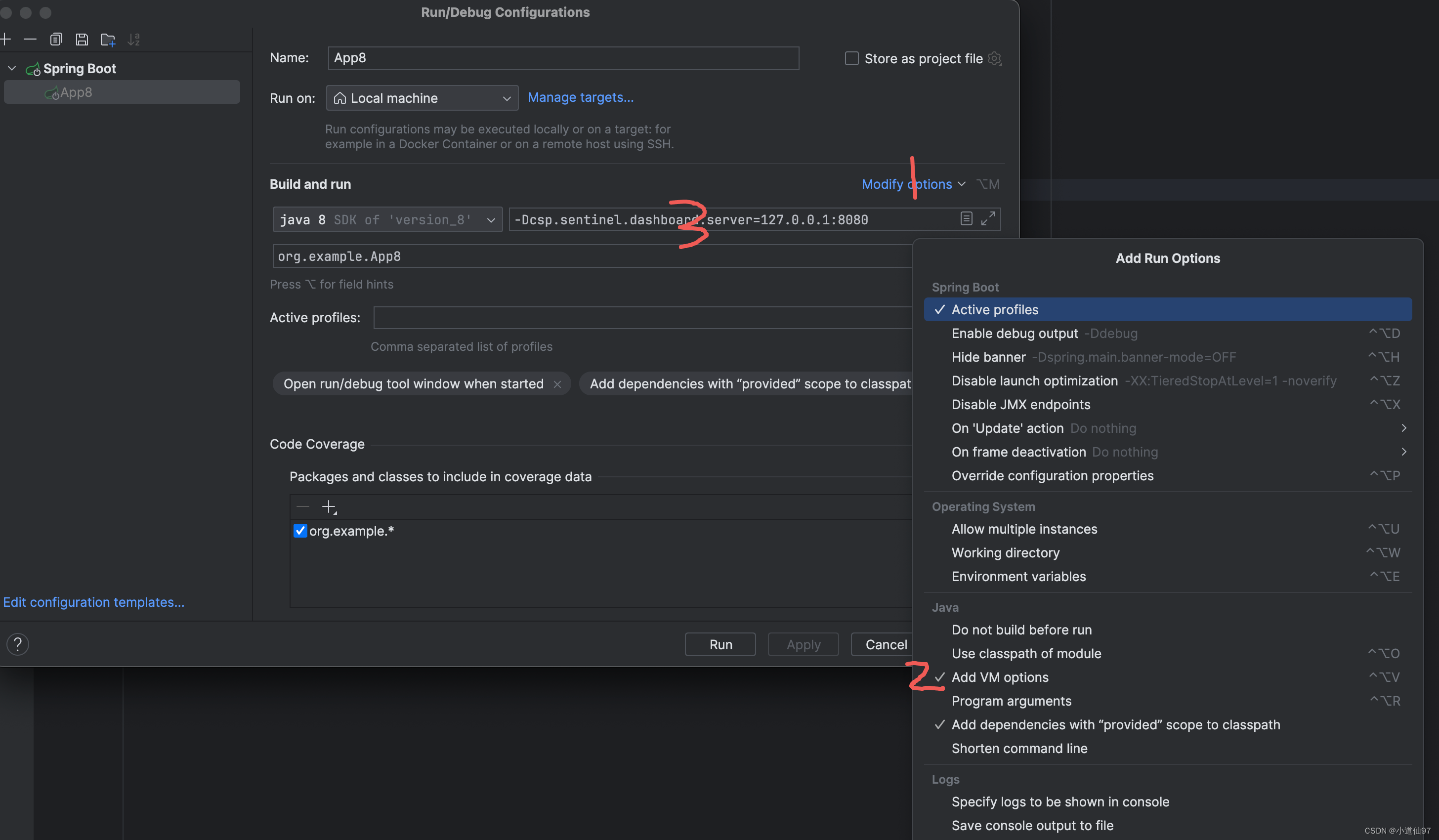Click the add coverage package plus icon
1439x840 pixels.
click(x=329, y=506)
